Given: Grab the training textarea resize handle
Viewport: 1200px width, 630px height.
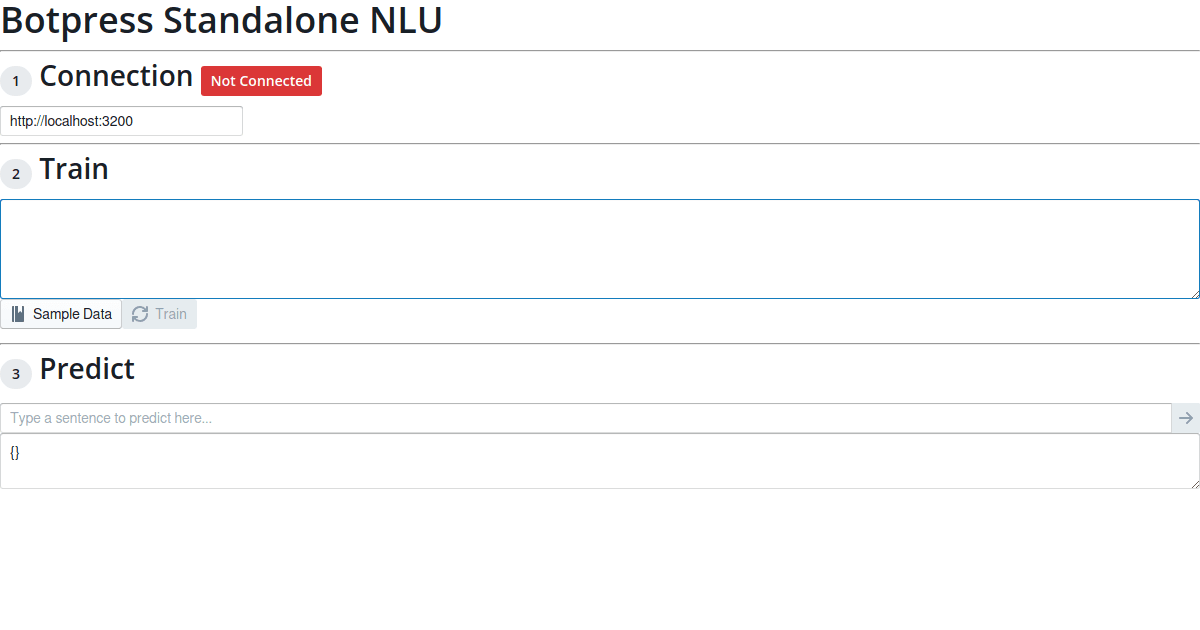Looking at the screenshot, I should tap(1194, 293).
